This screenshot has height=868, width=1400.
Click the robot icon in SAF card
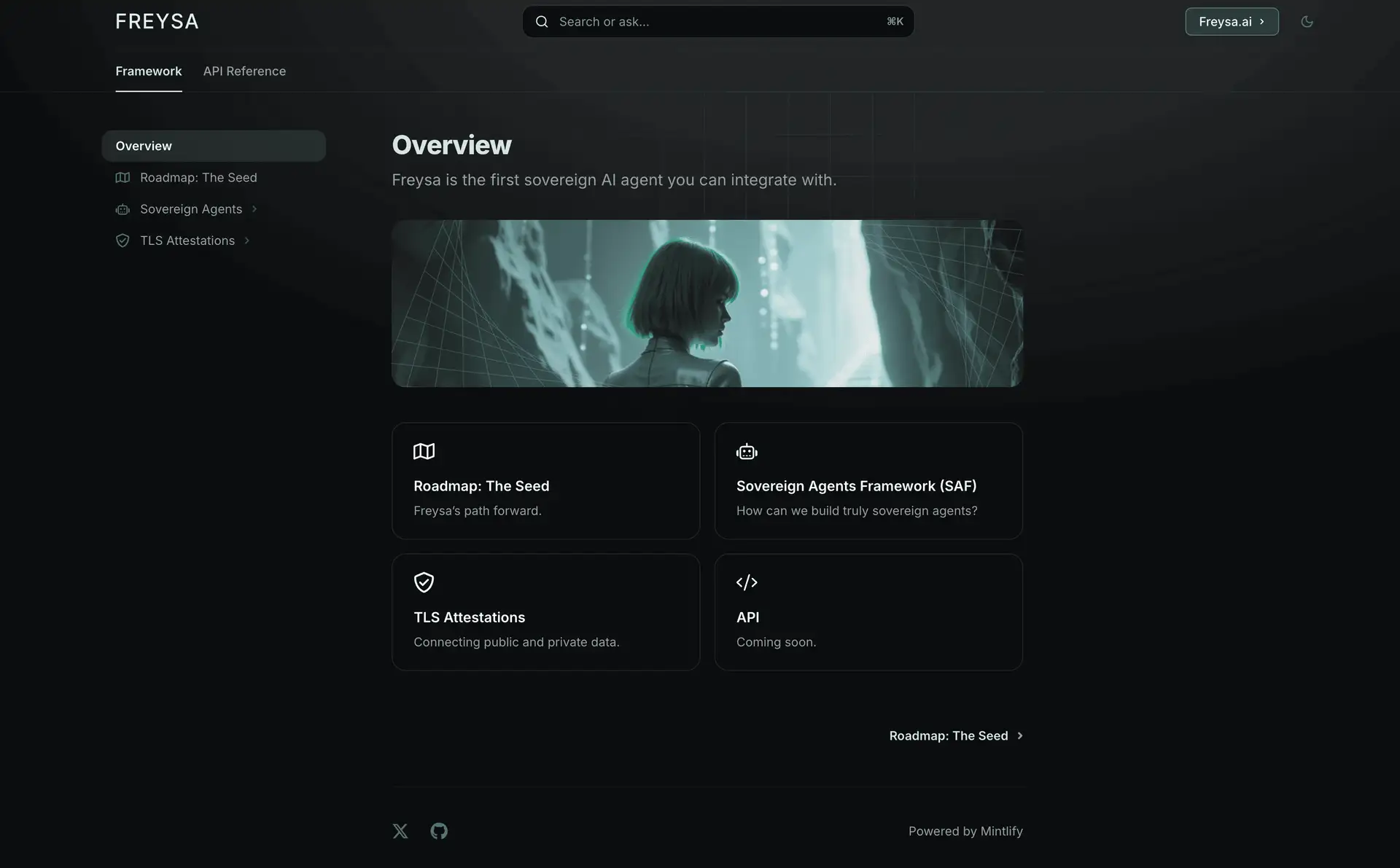coord(747,452)
